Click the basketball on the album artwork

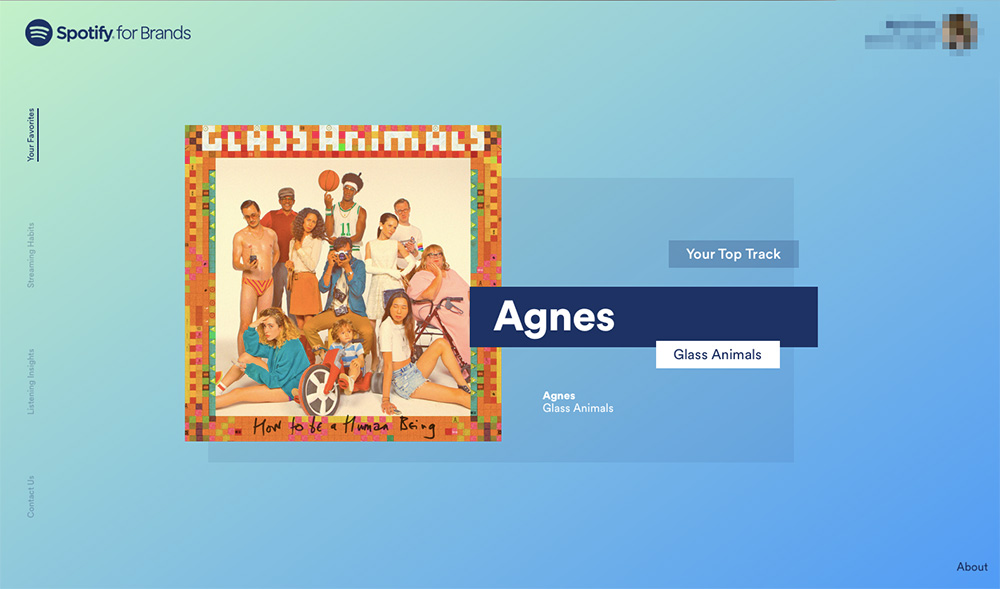(328, 180)
